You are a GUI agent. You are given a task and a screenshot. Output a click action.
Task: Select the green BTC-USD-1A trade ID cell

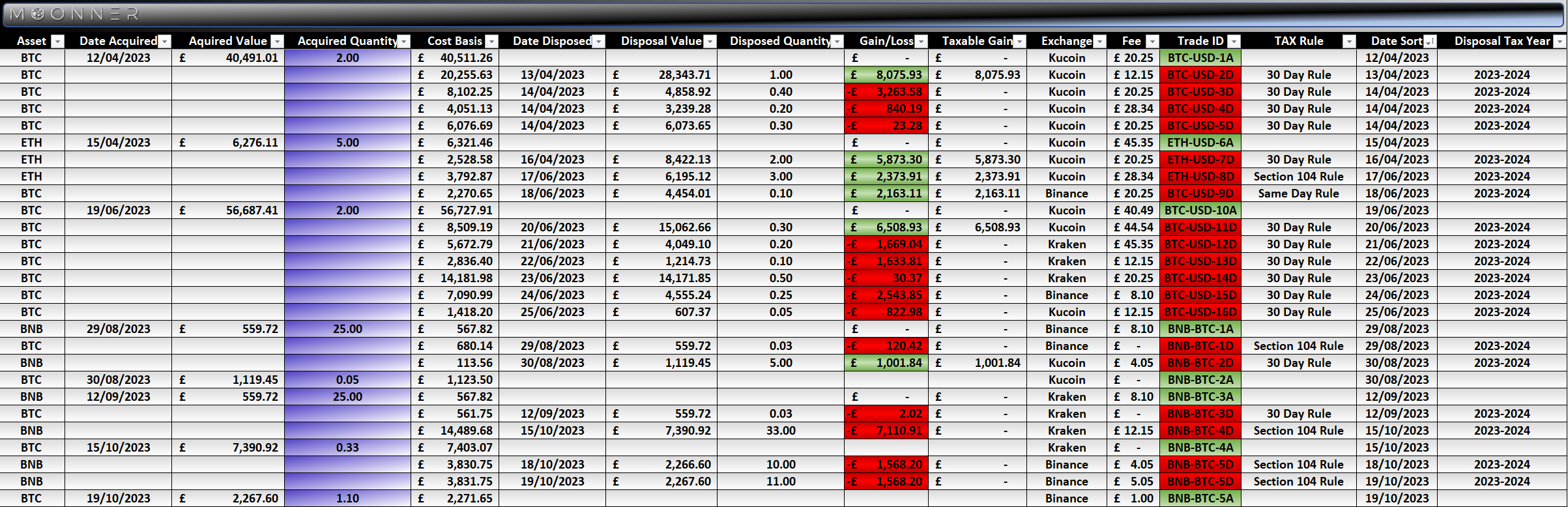point(1200,58)
